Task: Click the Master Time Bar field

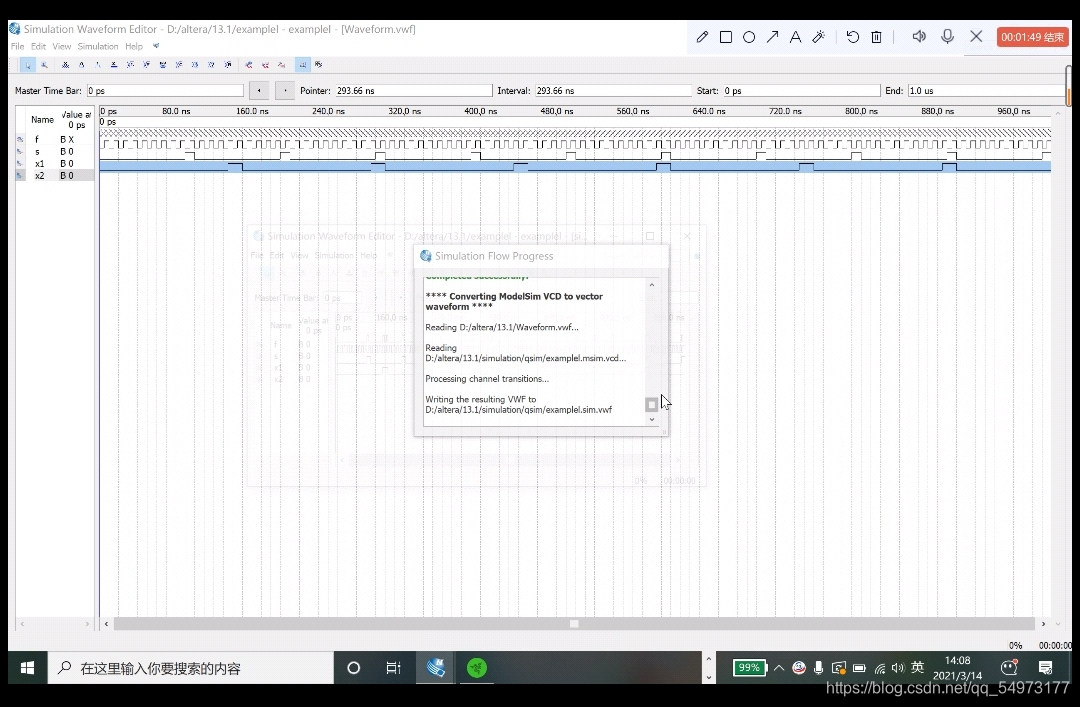Action: tap(165, 90)
